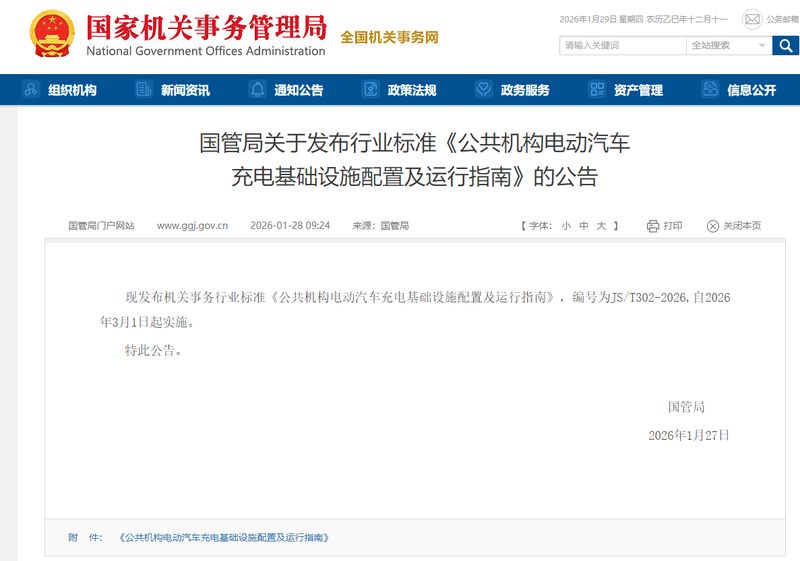The height and width of the screenshot is (561, 800).
Task: Open the attachment 《公共机构电动汽车充电基础设施配置及运行指南》
Action: tap(223, 538)
